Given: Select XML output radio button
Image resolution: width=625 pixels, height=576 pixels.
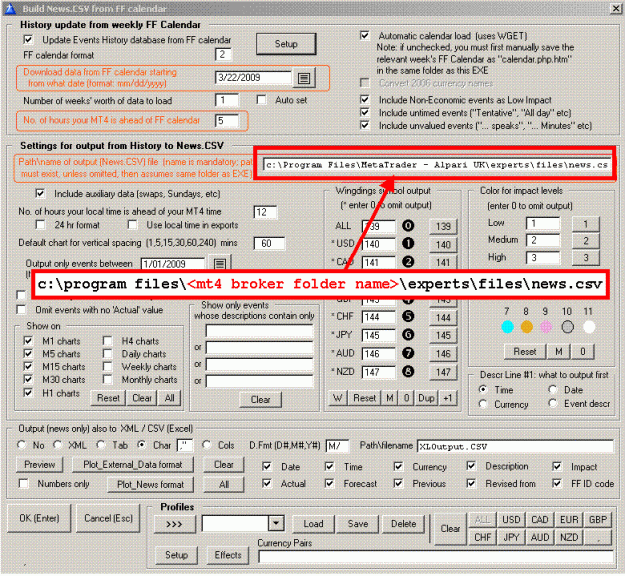Looking at the screenshot, I should 58,444.
